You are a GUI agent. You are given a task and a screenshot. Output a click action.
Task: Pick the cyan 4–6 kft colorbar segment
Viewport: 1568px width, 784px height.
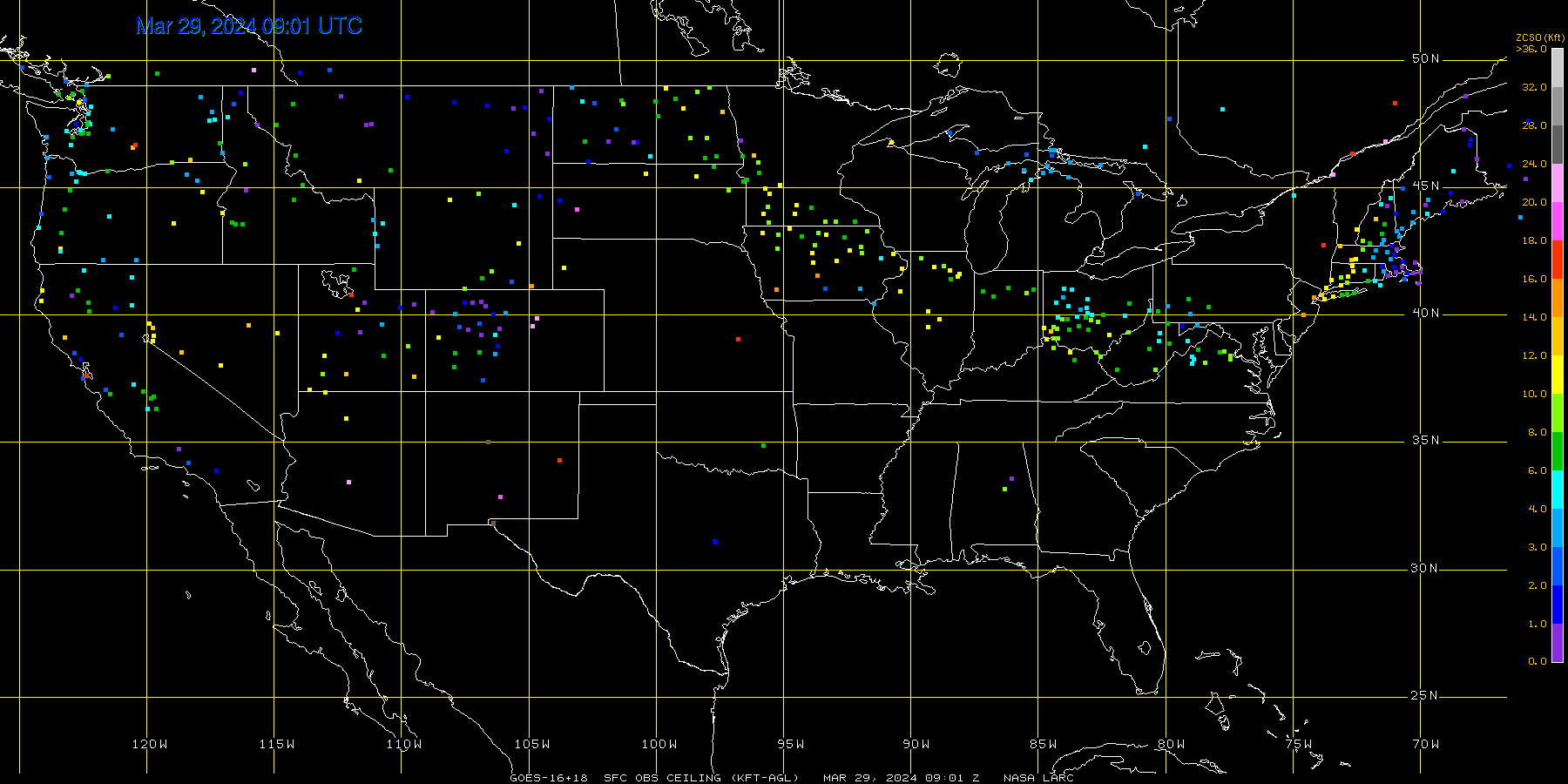1558,490
